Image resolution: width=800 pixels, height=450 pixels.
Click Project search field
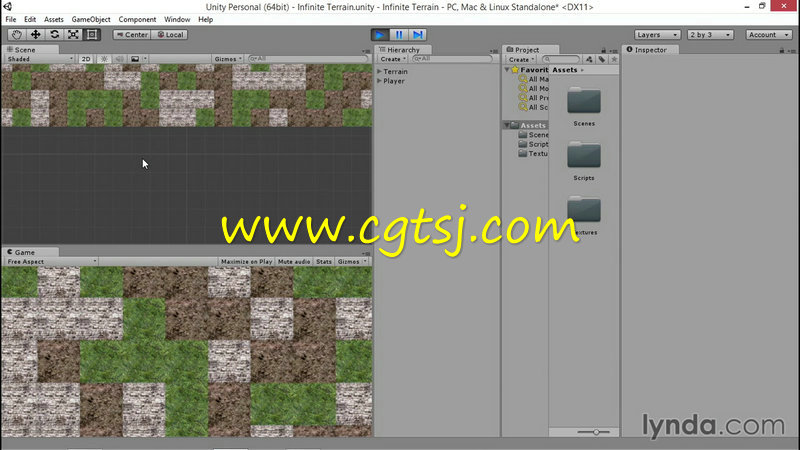561,60
